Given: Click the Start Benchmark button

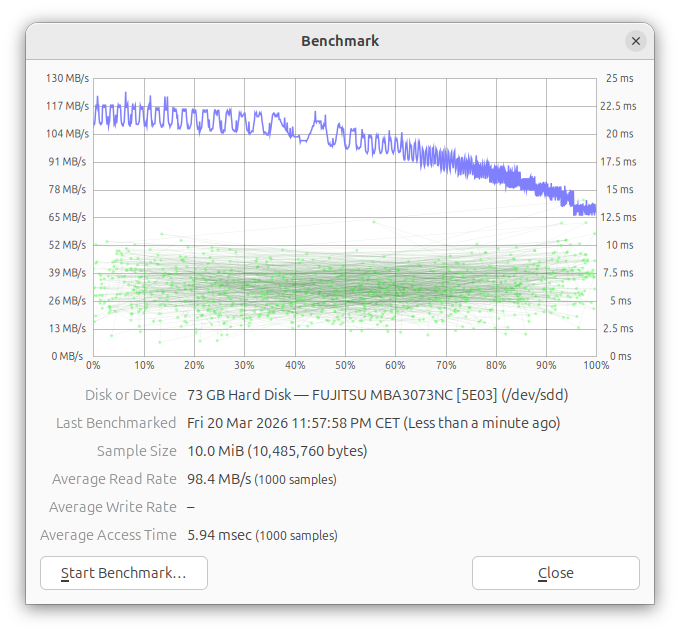Looking at the screenshot, I should pyautogui.click(x=124, y=573).
